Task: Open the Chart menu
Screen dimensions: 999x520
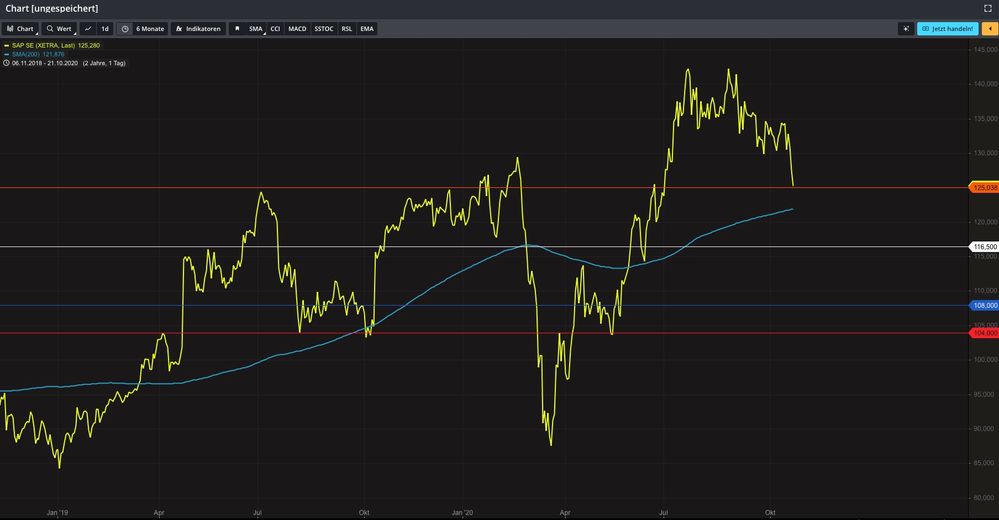Action: point(20,29)
